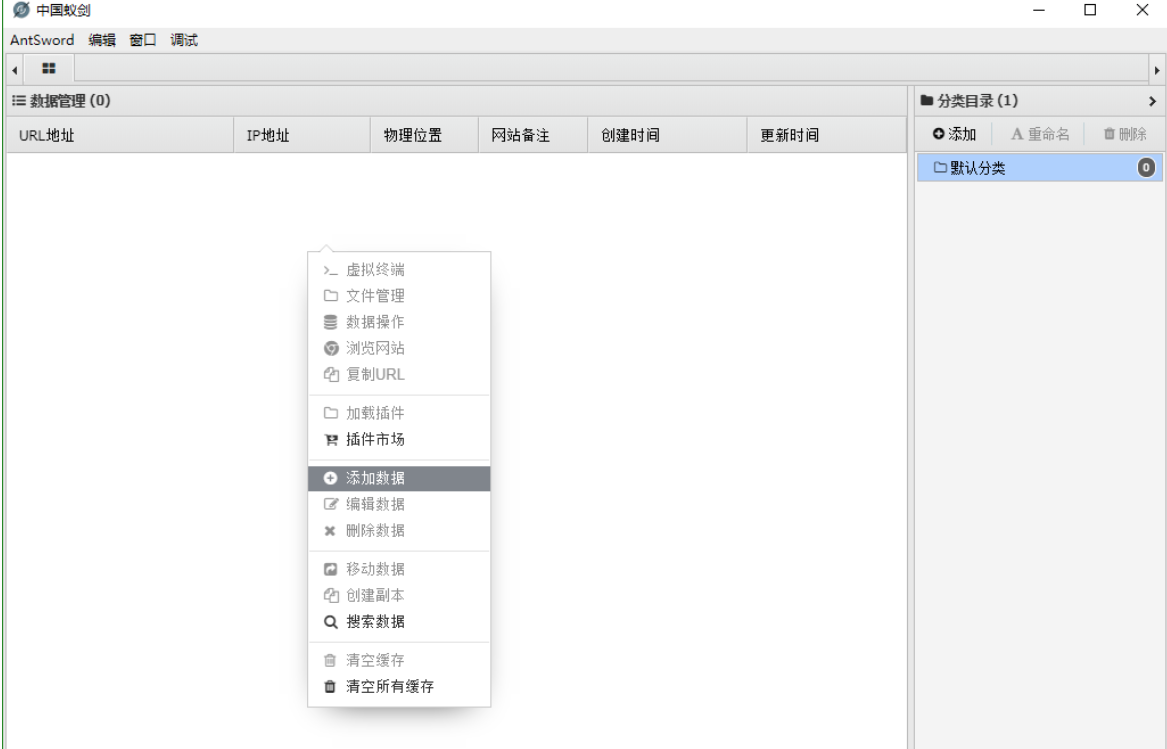Image resolution: width=1167 pixels, height=749 pixels.
Task: Click the 重命名 category button
Action: 1040,134
